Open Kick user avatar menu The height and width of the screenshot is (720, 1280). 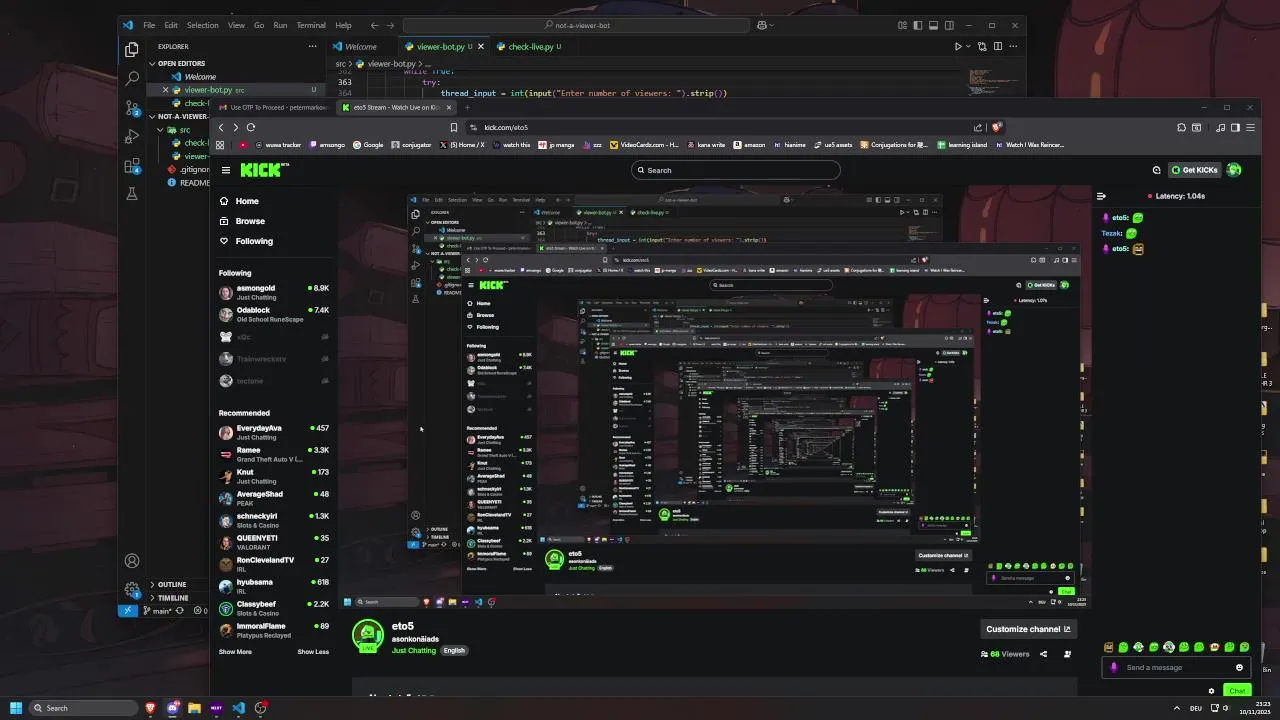tap(1234, 170)
